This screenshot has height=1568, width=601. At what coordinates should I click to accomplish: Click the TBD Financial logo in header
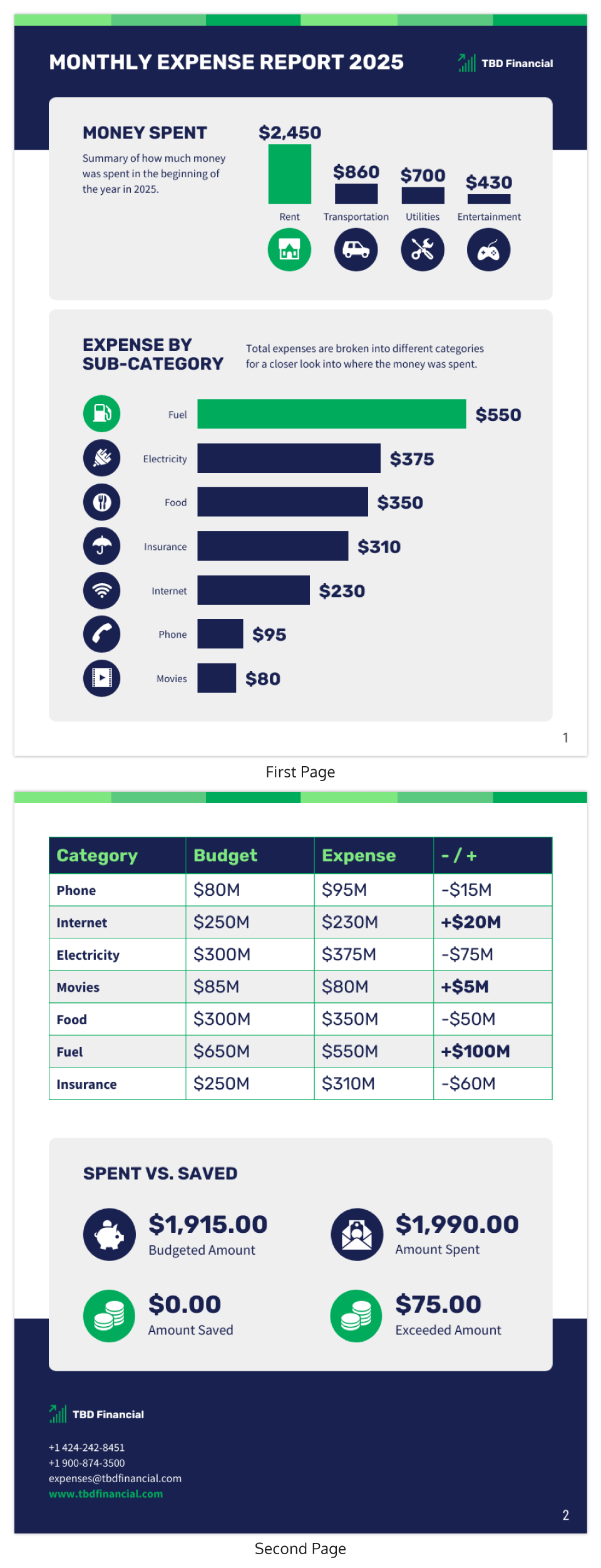506,63
